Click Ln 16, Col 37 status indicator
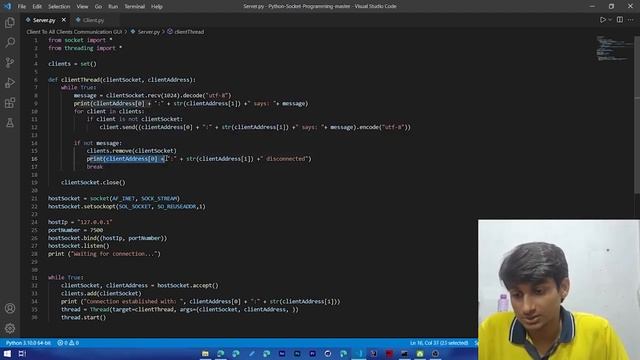 (439, 343)
